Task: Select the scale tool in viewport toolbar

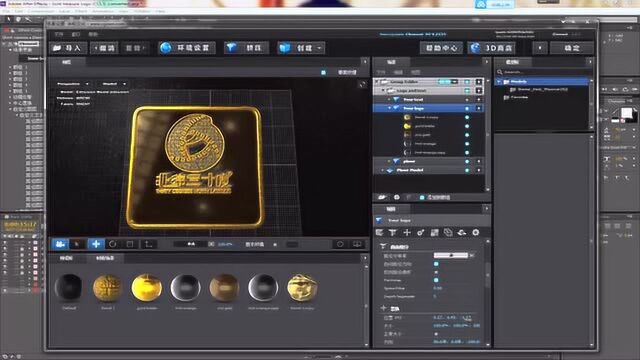Action: (x=130, y=244)
